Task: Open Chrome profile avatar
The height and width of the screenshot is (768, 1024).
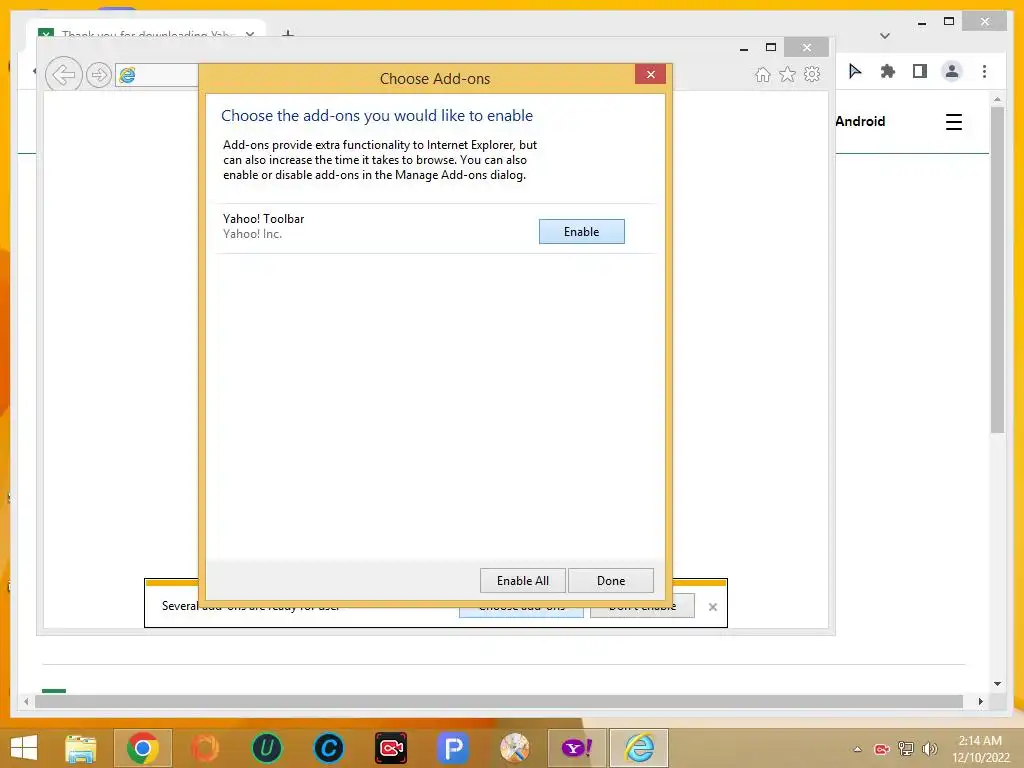Action: tap(952, 71)
